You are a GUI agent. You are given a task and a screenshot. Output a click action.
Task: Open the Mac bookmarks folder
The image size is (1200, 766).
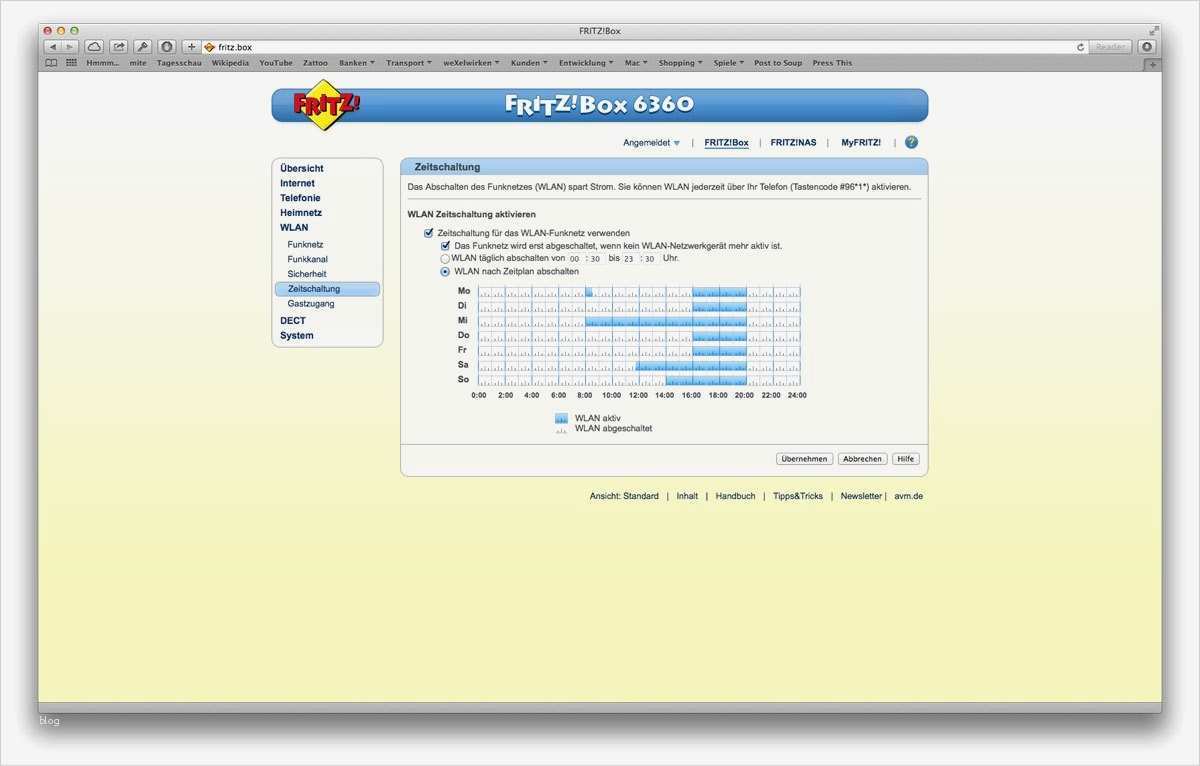click(x=636, y=63)
